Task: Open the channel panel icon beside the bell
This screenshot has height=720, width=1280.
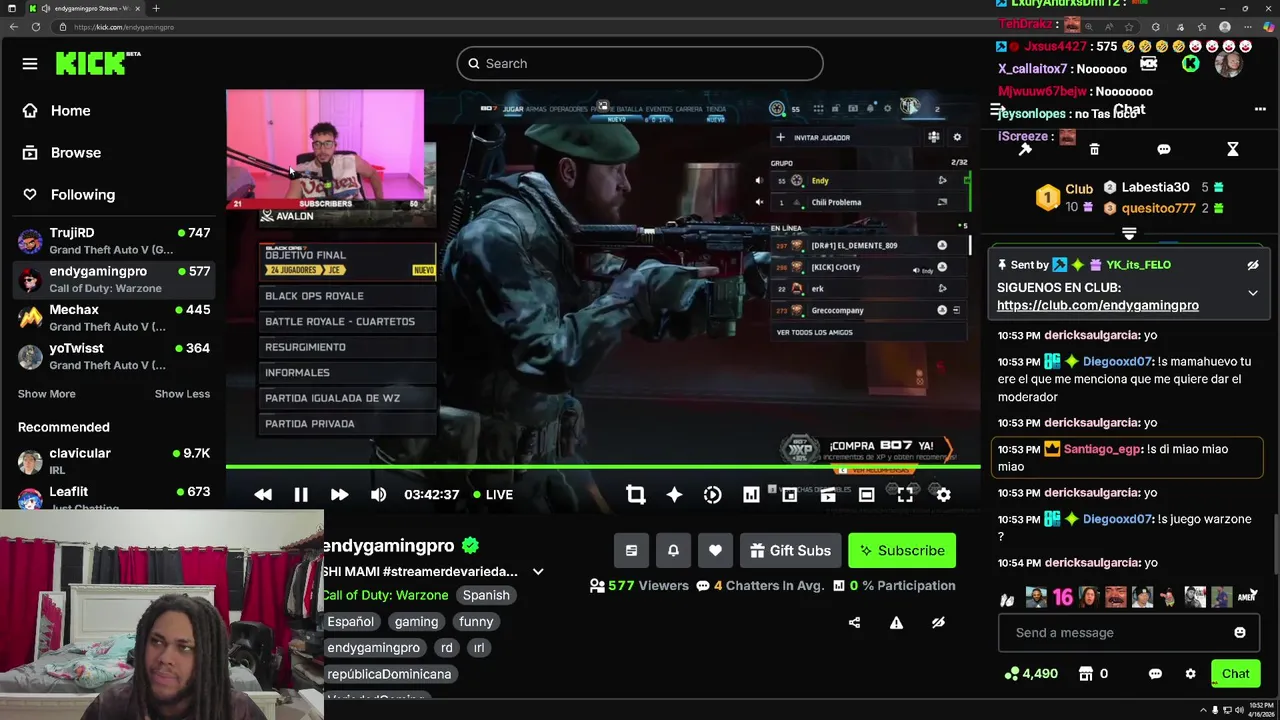Action: (631, 550)
